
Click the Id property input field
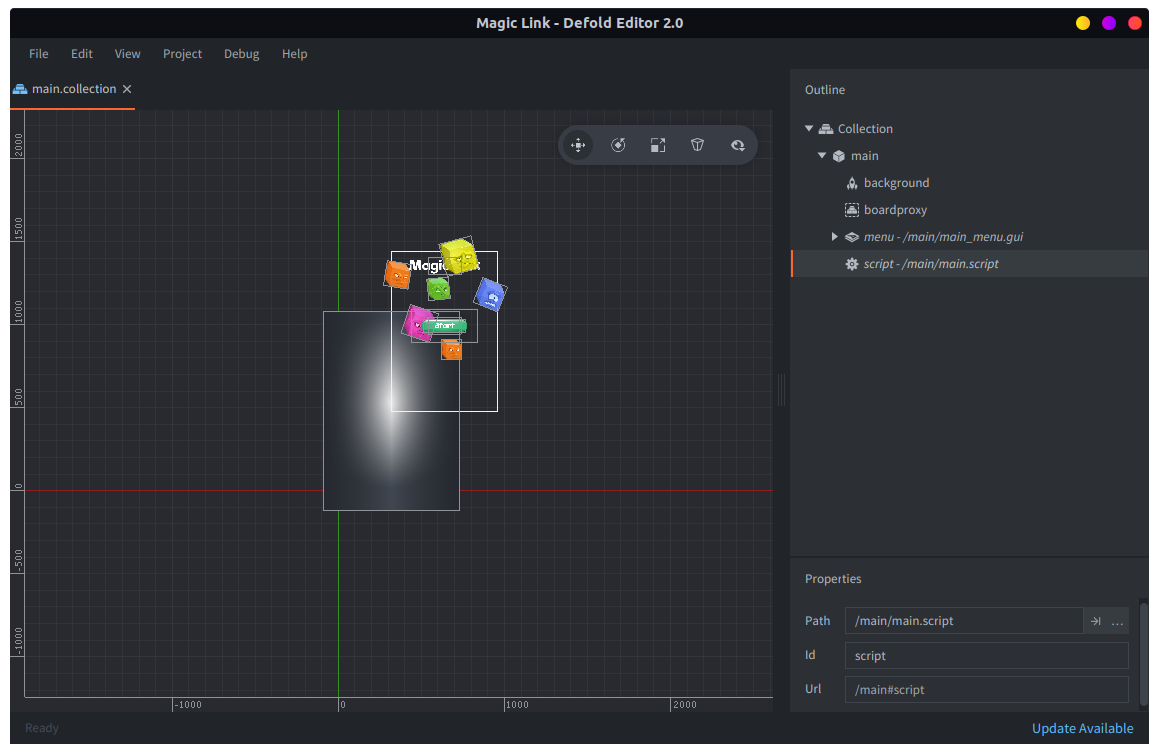[986, 656]
